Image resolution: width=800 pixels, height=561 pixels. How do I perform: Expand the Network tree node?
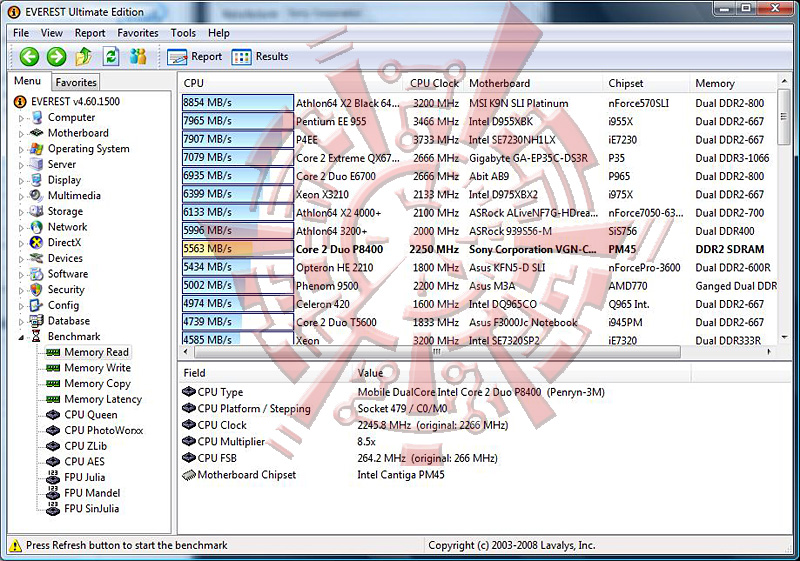21,228
